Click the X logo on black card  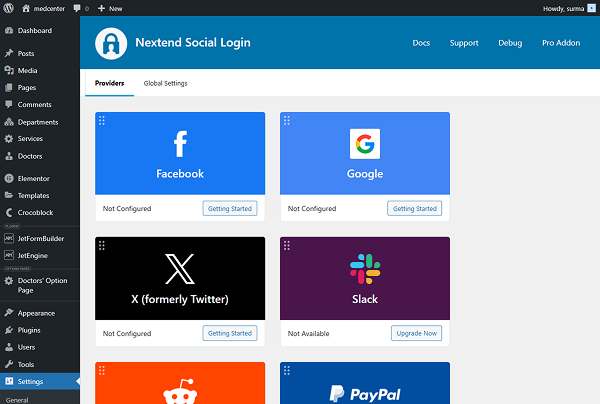click(x=180, y=269)
